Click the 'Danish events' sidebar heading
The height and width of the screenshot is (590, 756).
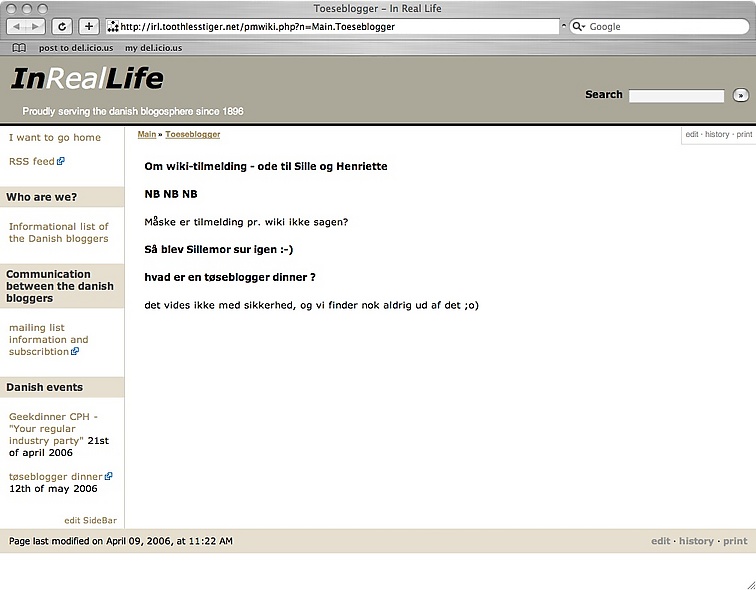(44, 387)
